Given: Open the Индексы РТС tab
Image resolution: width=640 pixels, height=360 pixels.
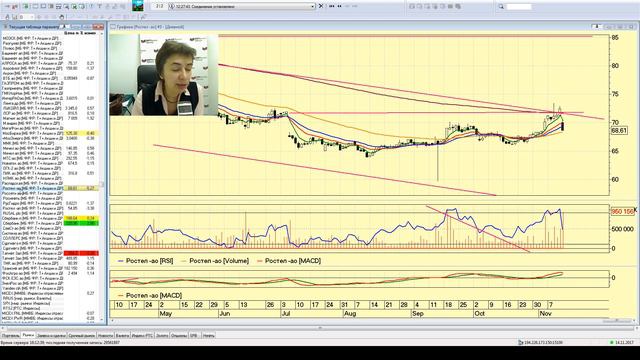Looking at the screenshot, I should click(142, 336).
